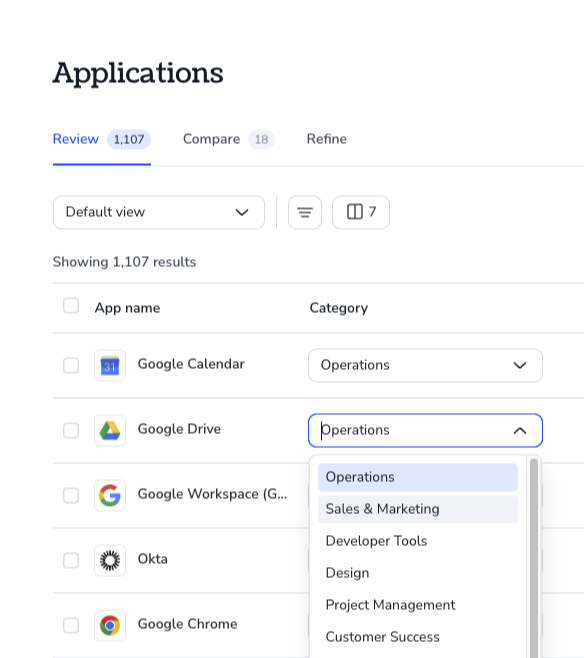The width and height of the screenshot is (584, 658).
Task: Click the 1,107 count badge on Review
Action: pos(129,139)
